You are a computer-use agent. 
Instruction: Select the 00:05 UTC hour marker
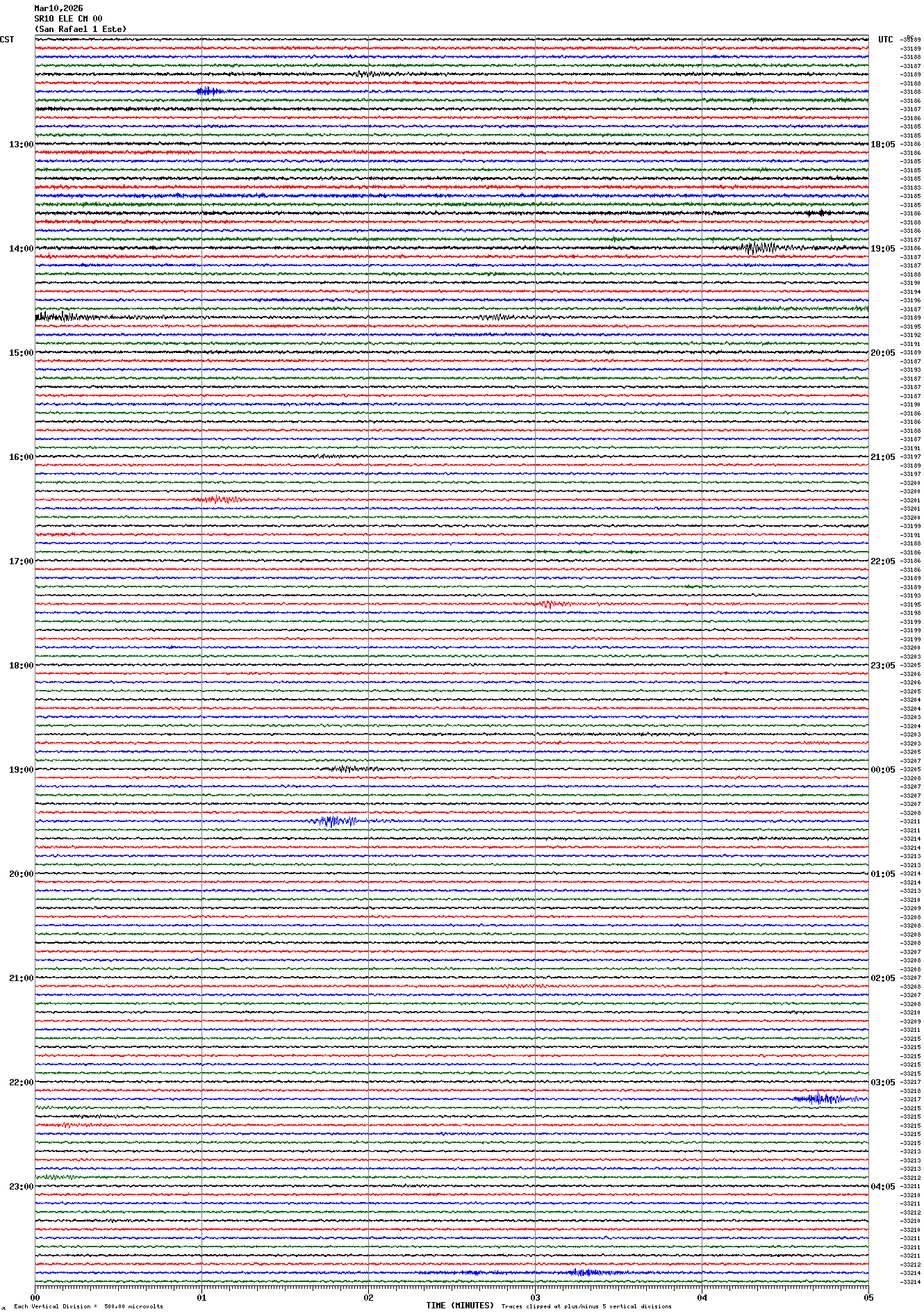pos(882,770)
